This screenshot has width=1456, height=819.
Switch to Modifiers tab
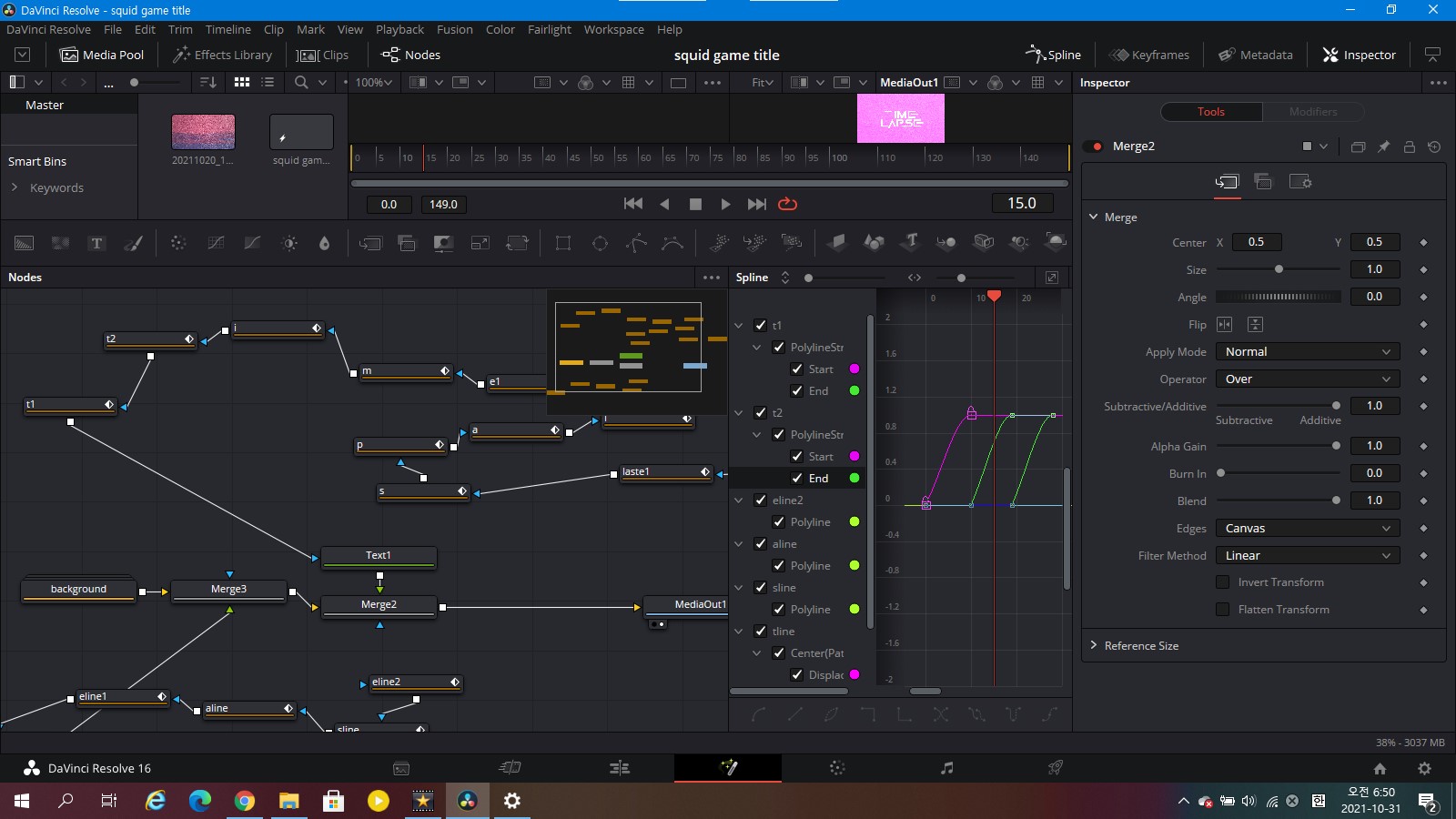click(x=1313, y=112)
